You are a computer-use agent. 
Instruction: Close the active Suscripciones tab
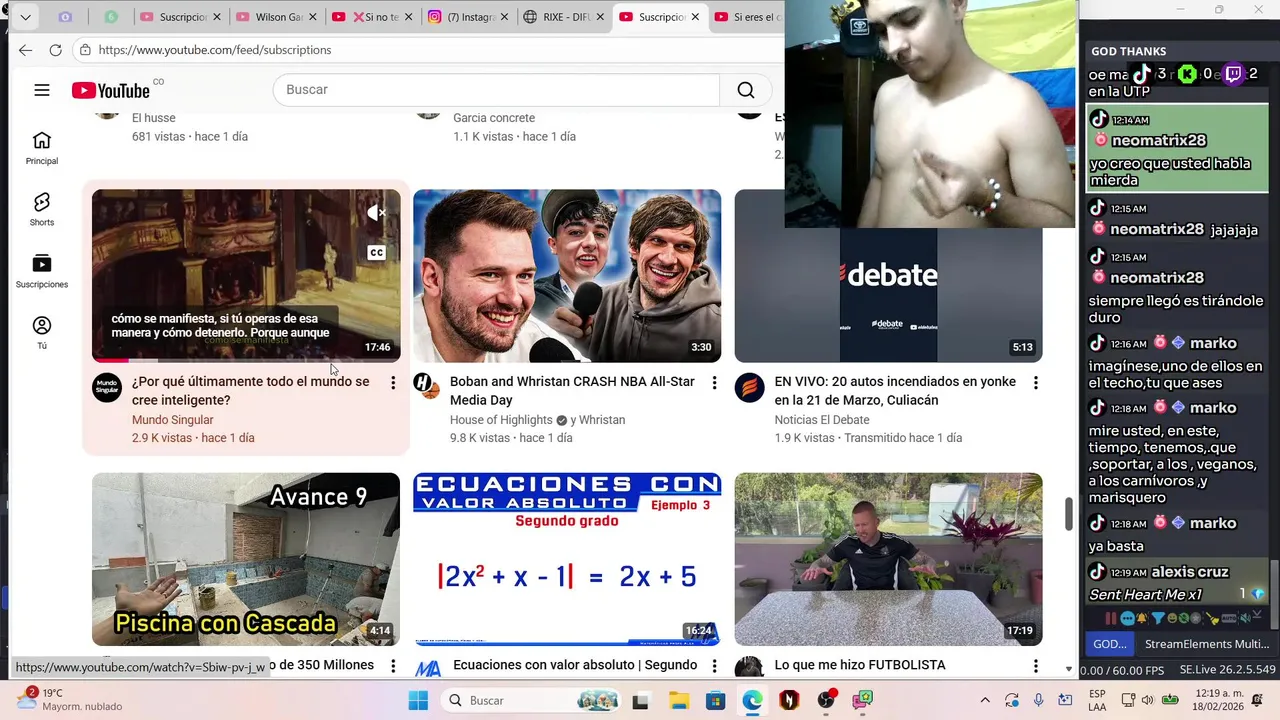695,17
